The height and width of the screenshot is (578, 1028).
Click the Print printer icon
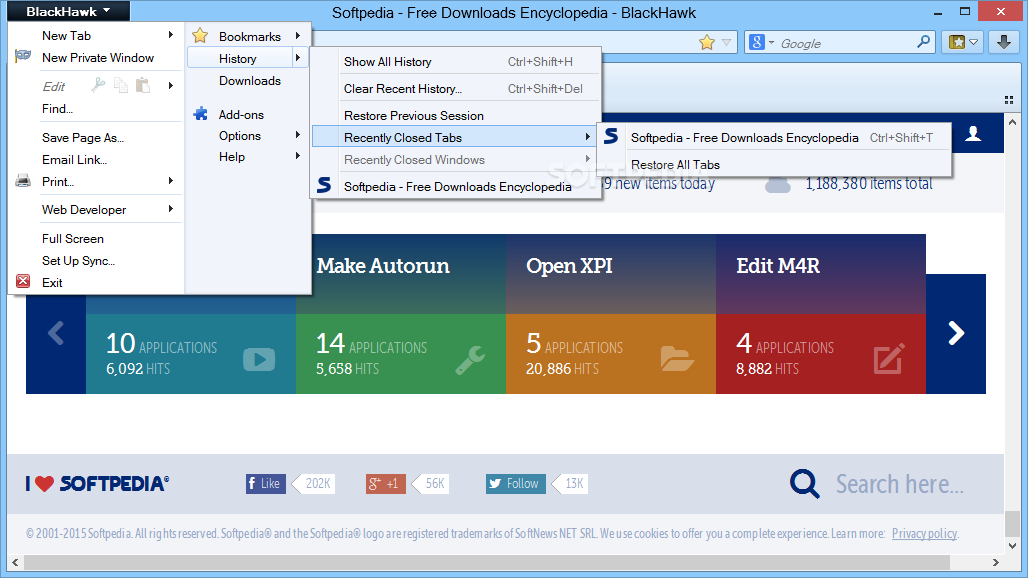[x=23, y=181]
